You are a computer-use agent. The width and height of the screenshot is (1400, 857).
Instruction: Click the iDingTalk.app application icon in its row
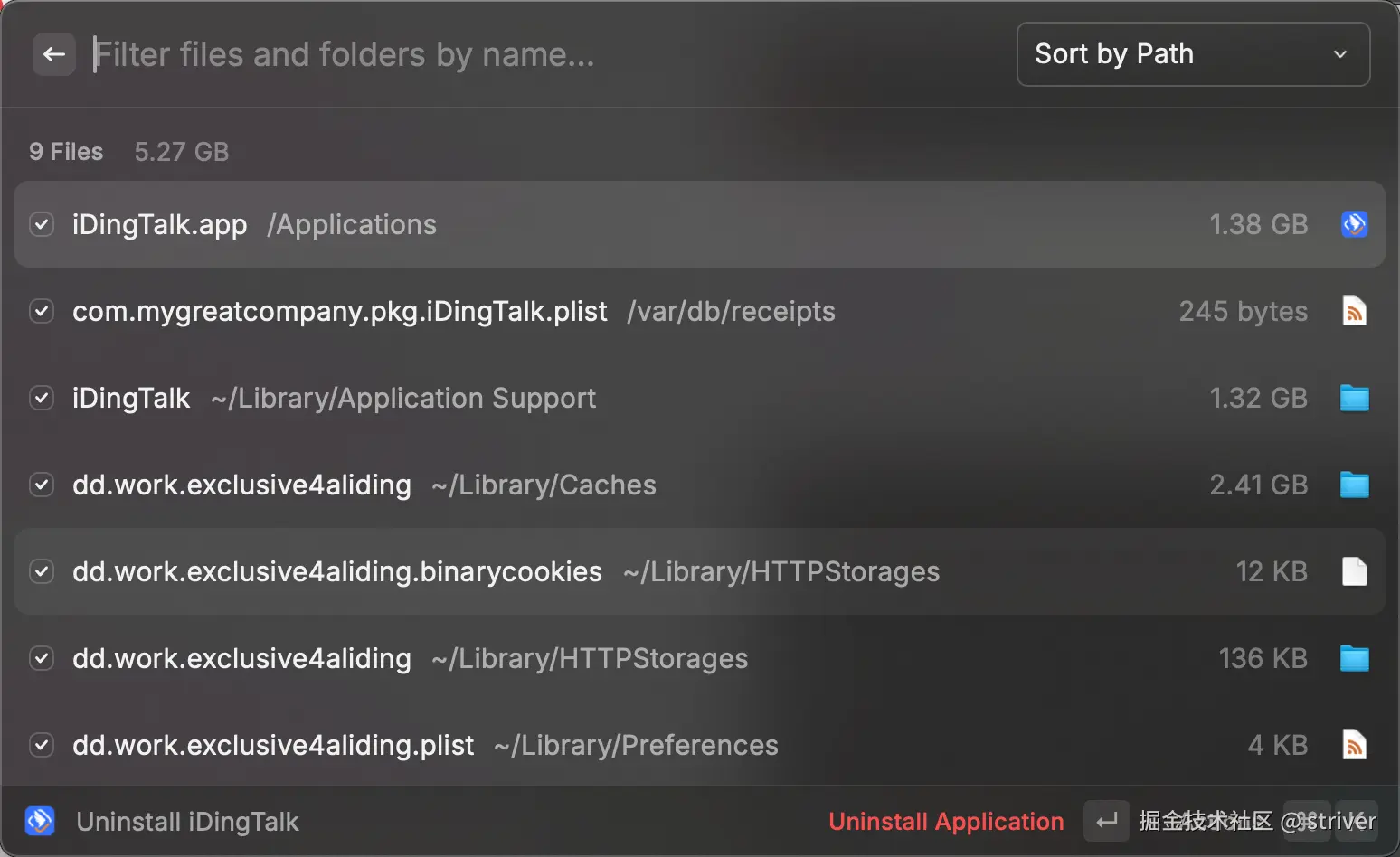(1354, 224)
